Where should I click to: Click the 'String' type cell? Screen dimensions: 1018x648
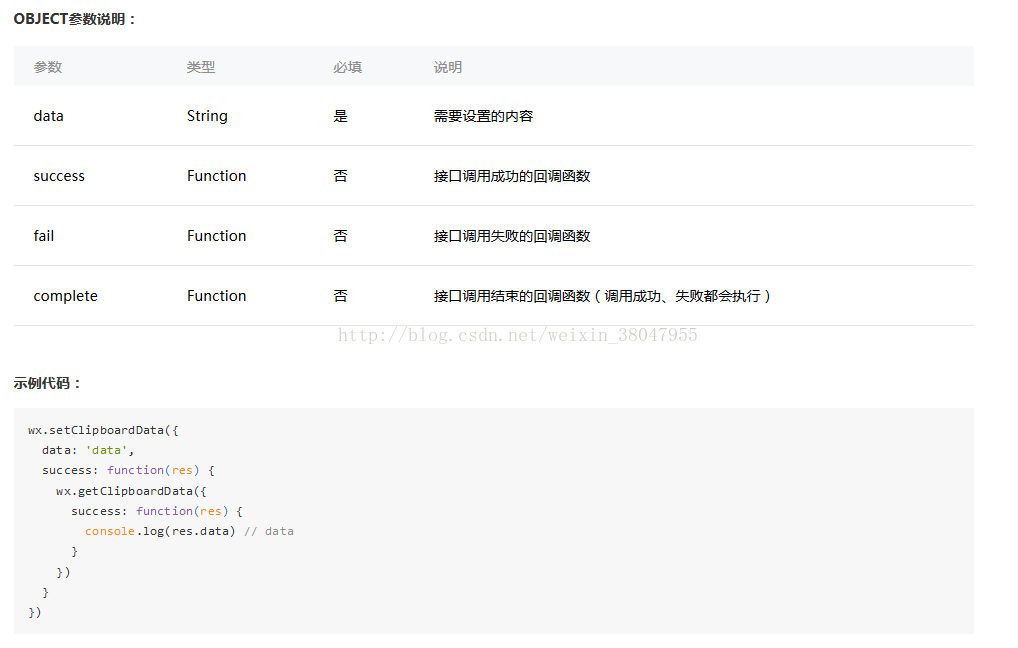click(x=207, y=116)
